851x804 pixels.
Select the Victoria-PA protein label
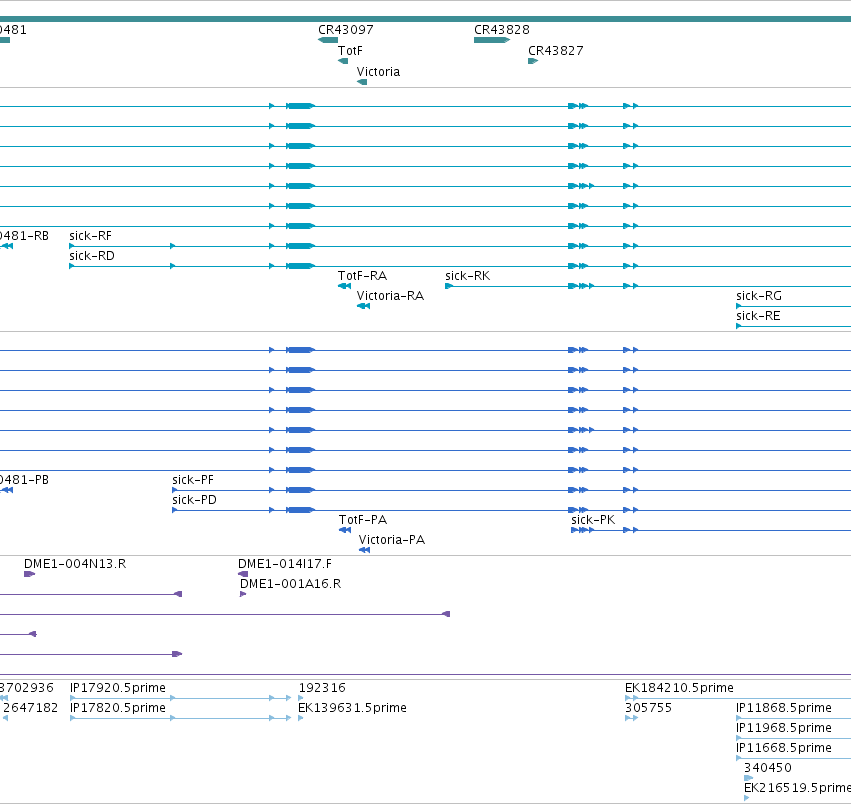392,541
